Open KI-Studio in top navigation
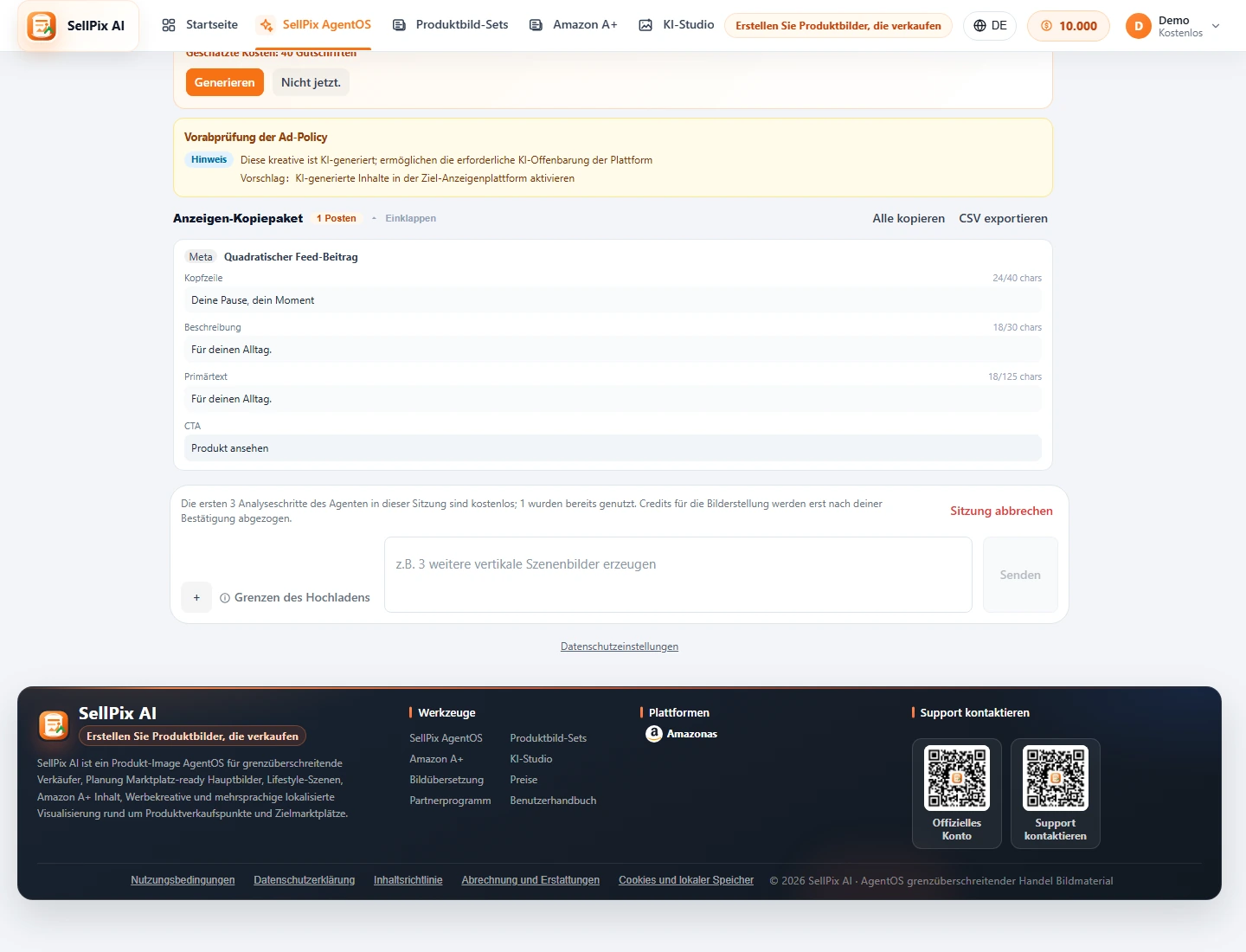This screenshot has width=1246, height=952. click(x=677, y=25)
